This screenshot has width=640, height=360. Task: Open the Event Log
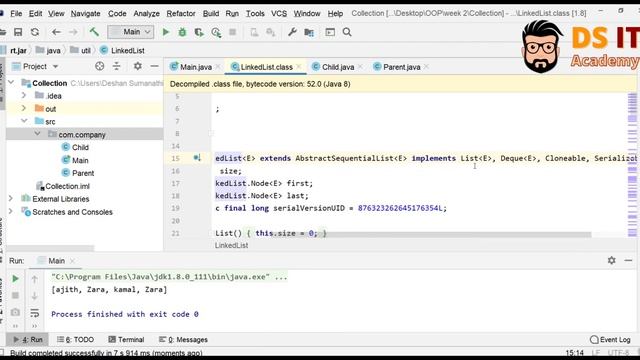click(x=611, y=340)
